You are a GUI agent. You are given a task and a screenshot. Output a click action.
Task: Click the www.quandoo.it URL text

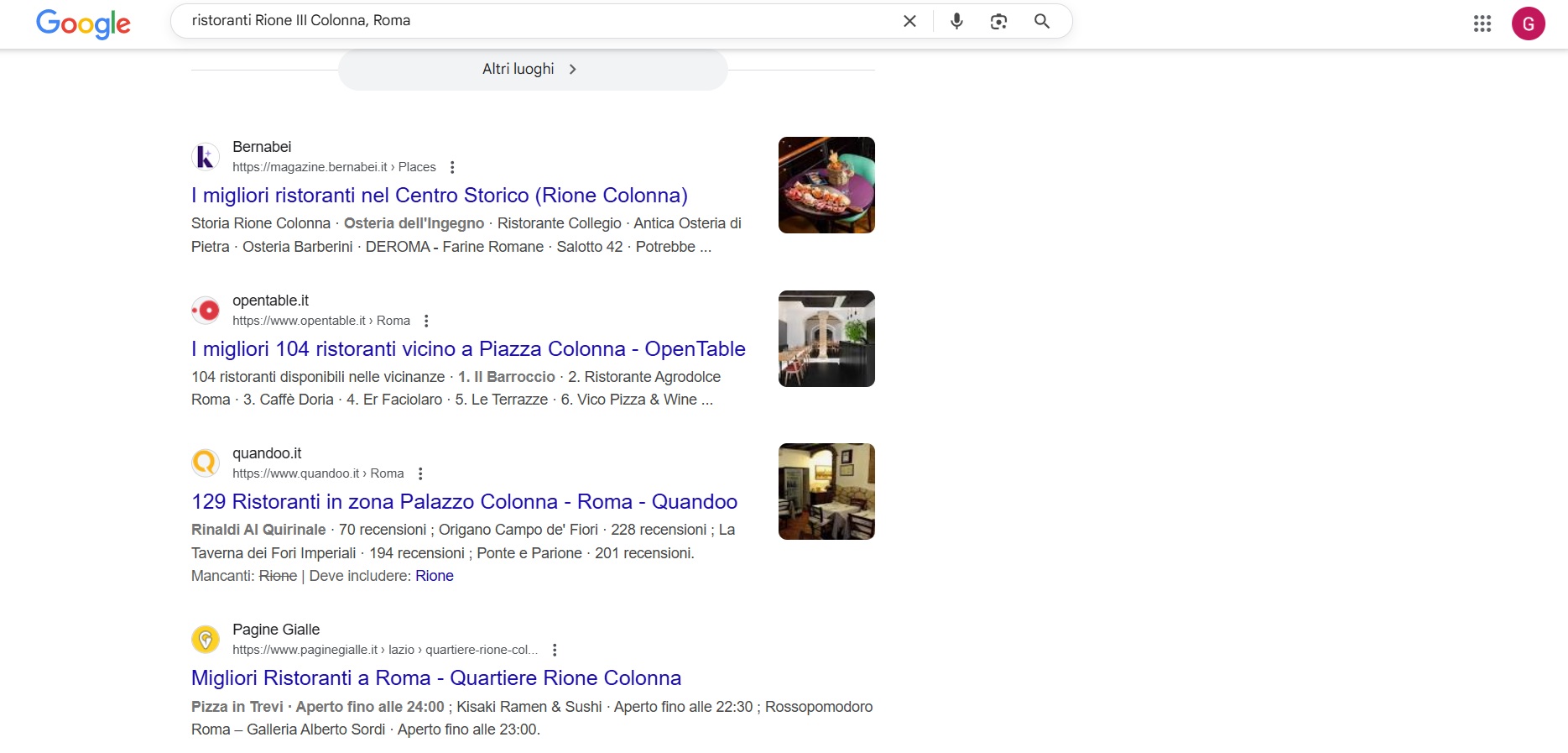[318, 473]
